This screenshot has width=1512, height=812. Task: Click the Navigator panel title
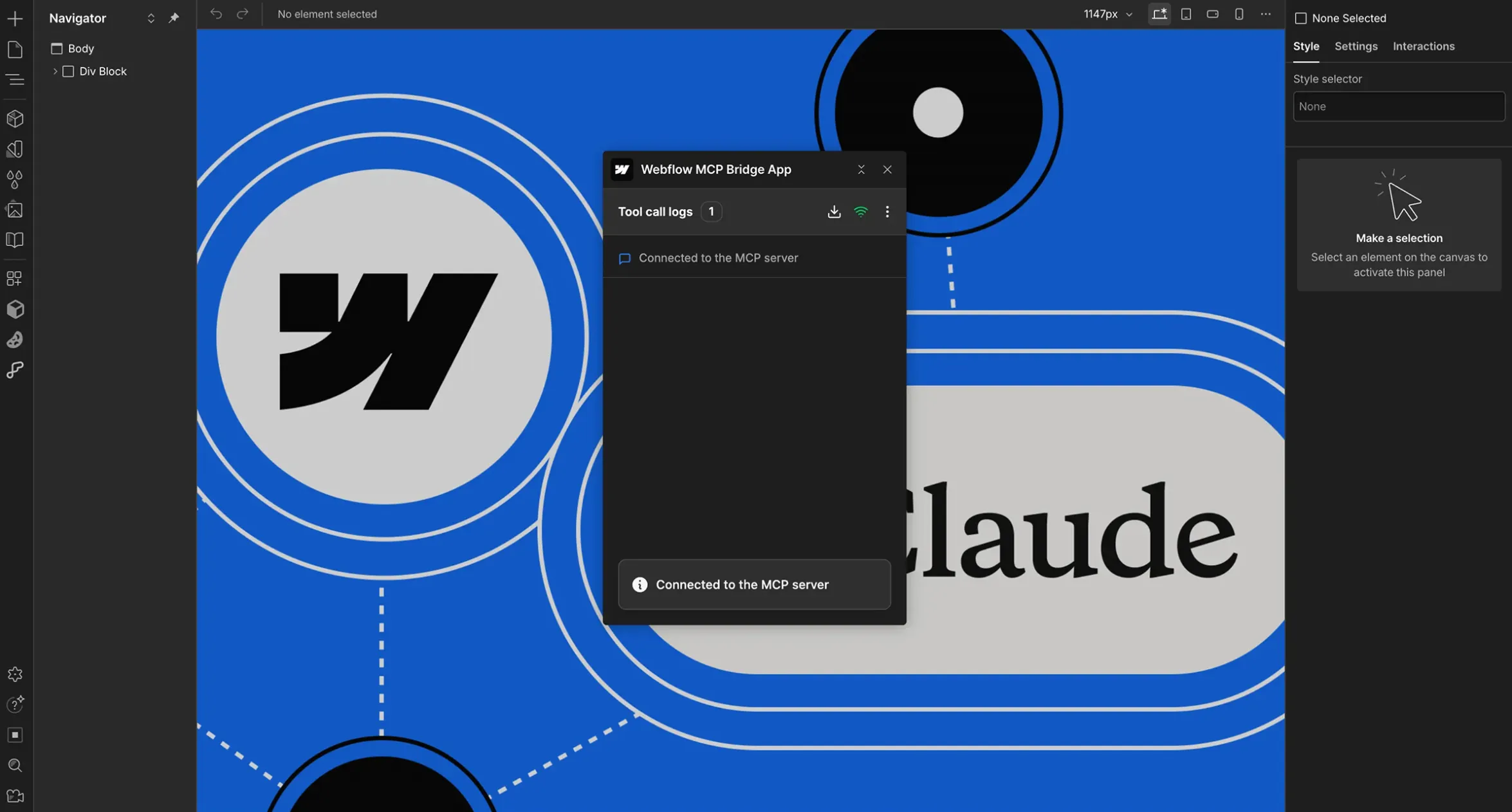pos(77,18)
